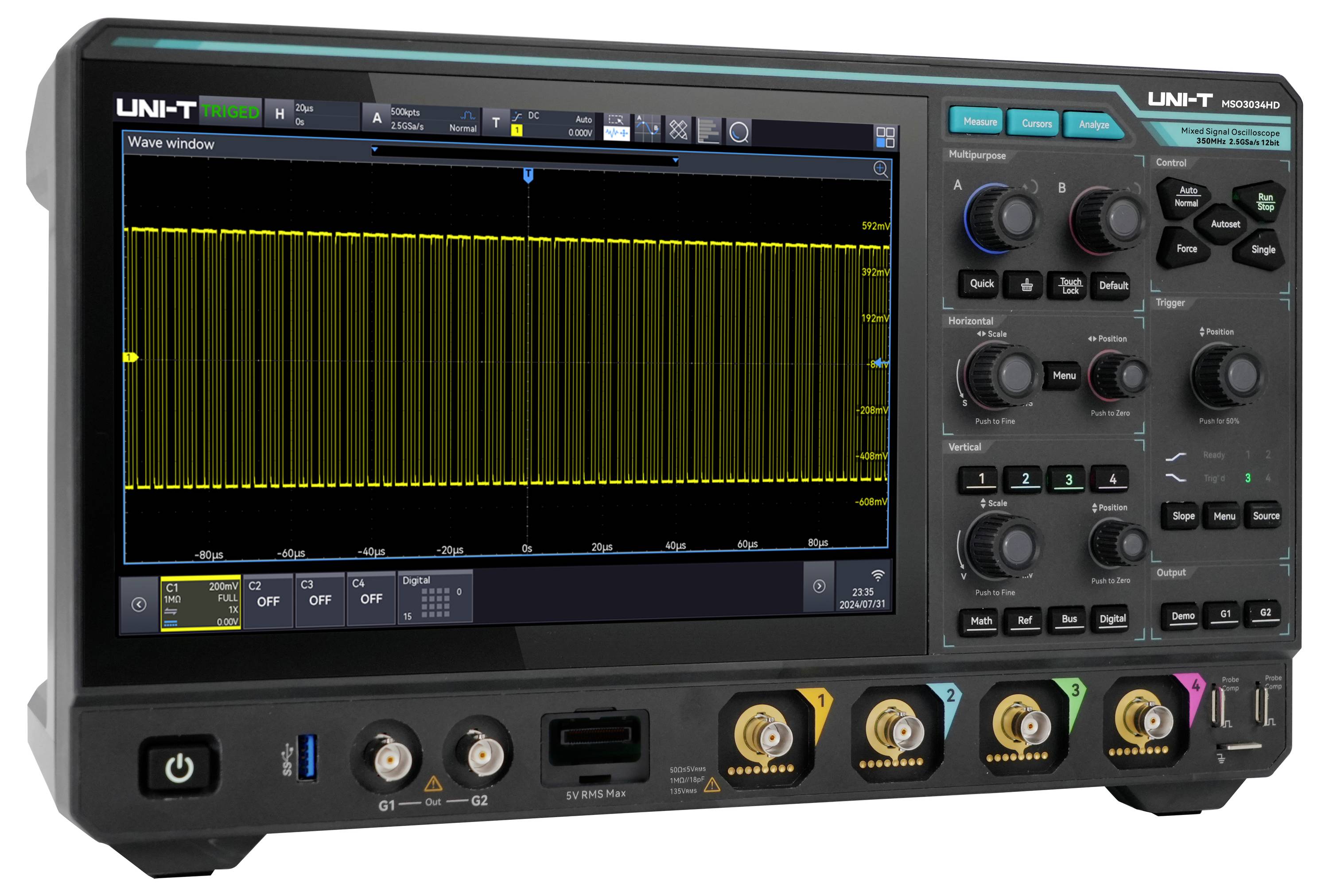Image resolution: width=1329 pixels, height=896 pixels.
Task: Open the C1 channel settings box
Action: pos(201,602)
